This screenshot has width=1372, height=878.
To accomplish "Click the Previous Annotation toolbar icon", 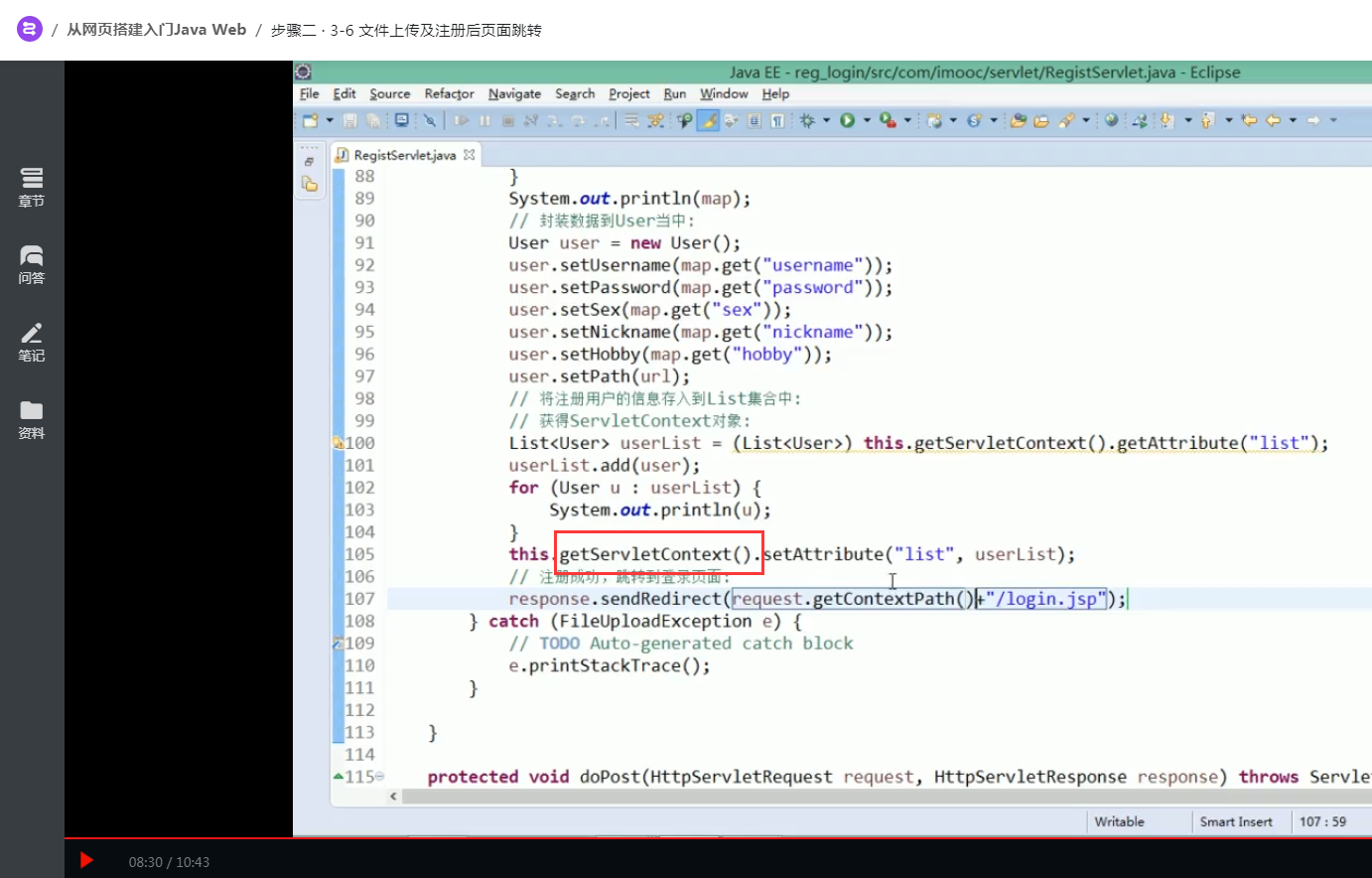I will (1207, 120).
